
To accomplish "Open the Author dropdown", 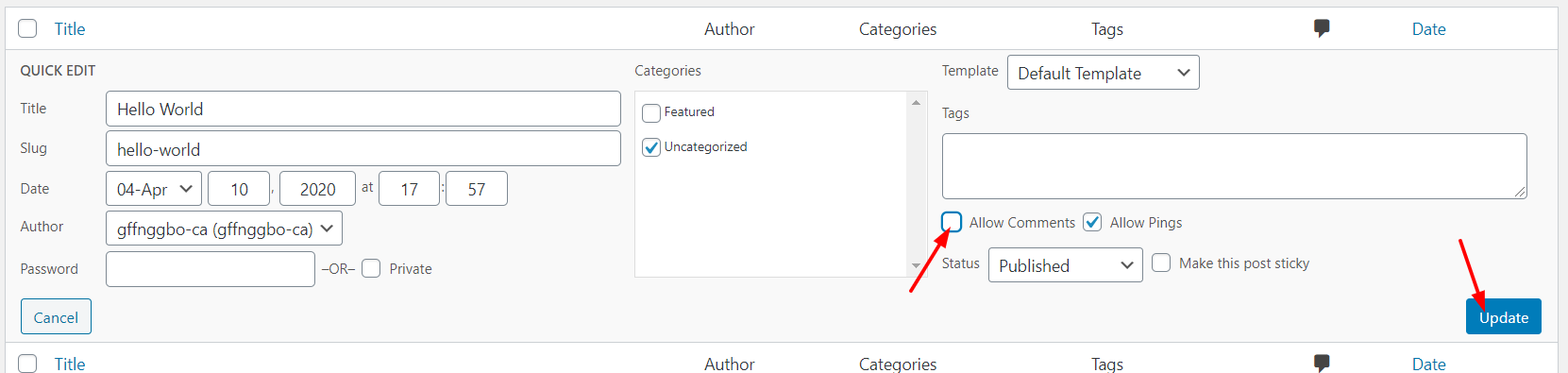I will pyautogui.click(x=224, y=229).
